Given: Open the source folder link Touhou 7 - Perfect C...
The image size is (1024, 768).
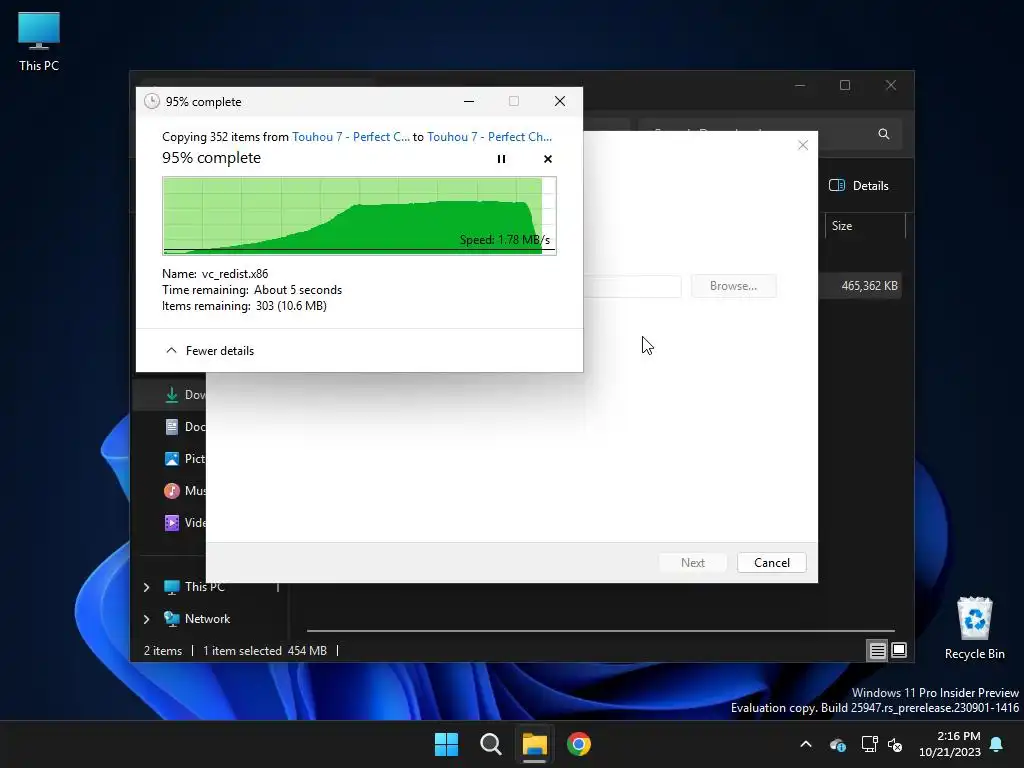Looking at the screenshot, I should click(351, 136).
